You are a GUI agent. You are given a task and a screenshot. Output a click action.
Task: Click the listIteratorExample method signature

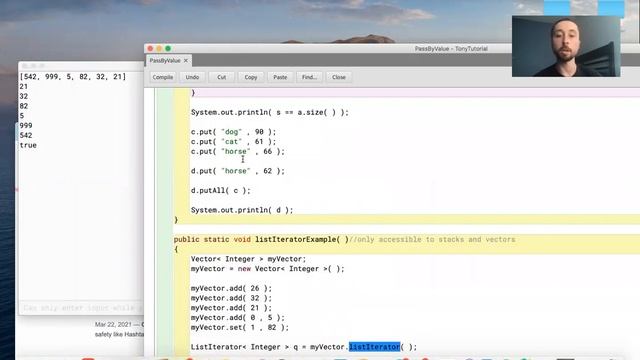click(x=261, y=240)
